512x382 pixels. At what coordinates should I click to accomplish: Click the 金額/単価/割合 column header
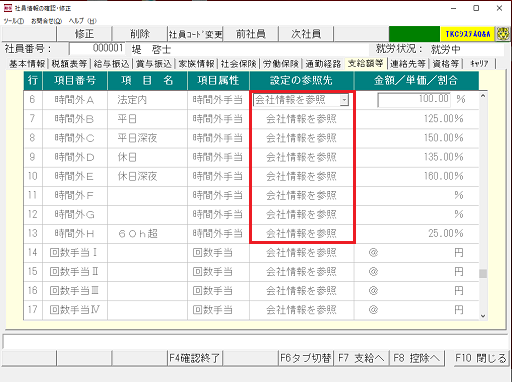click(416, 80)
